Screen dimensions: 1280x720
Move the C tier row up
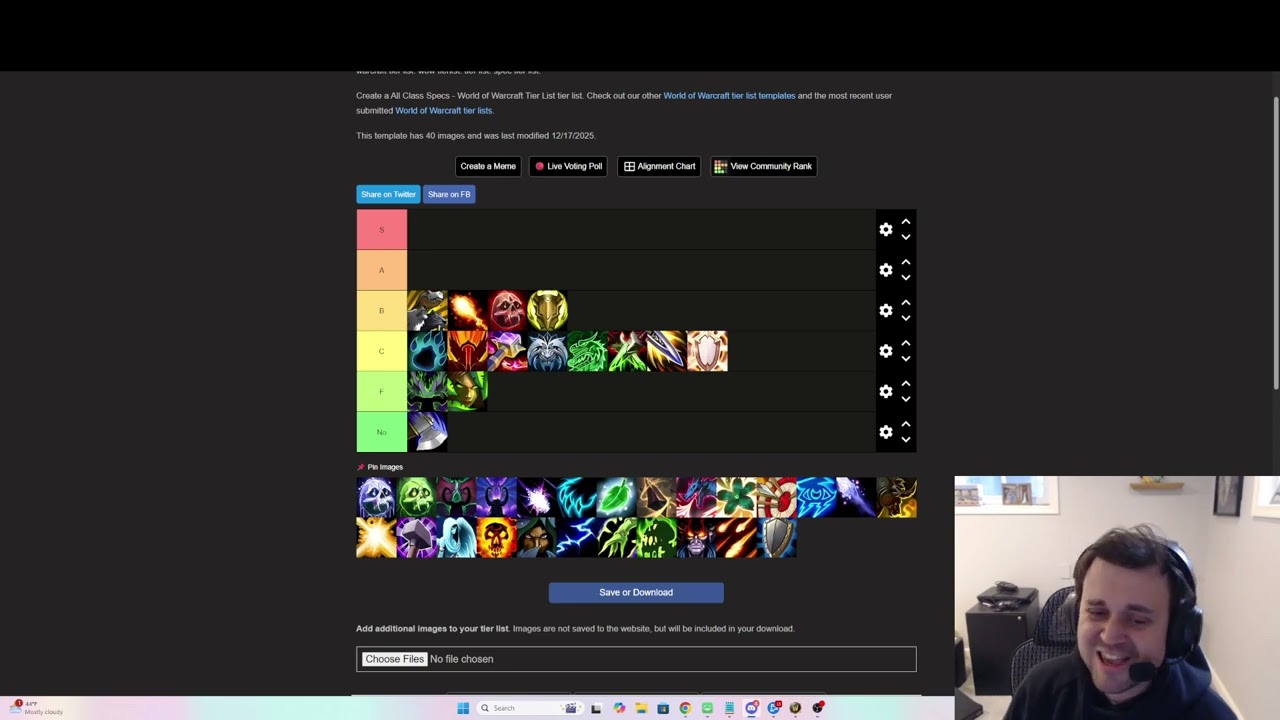click(906, 344)
